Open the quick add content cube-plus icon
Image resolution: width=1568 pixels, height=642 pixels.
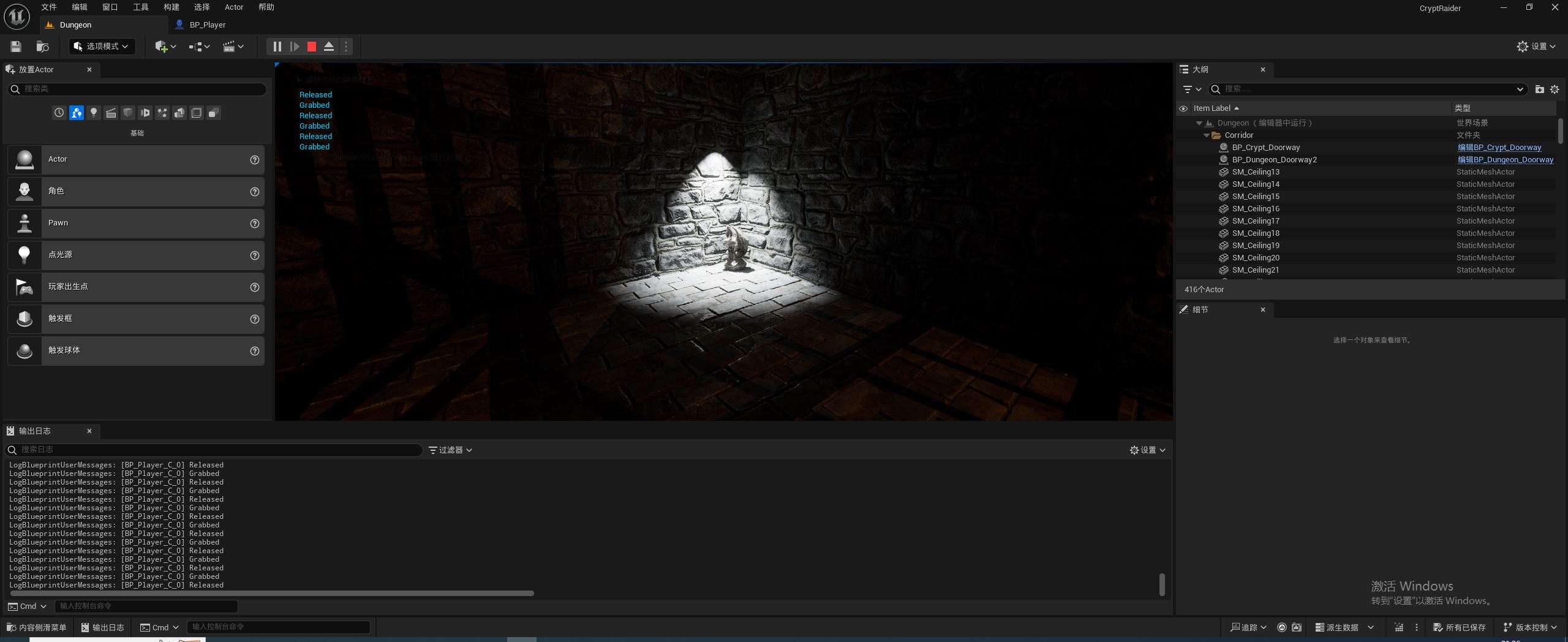click(165, 47)
